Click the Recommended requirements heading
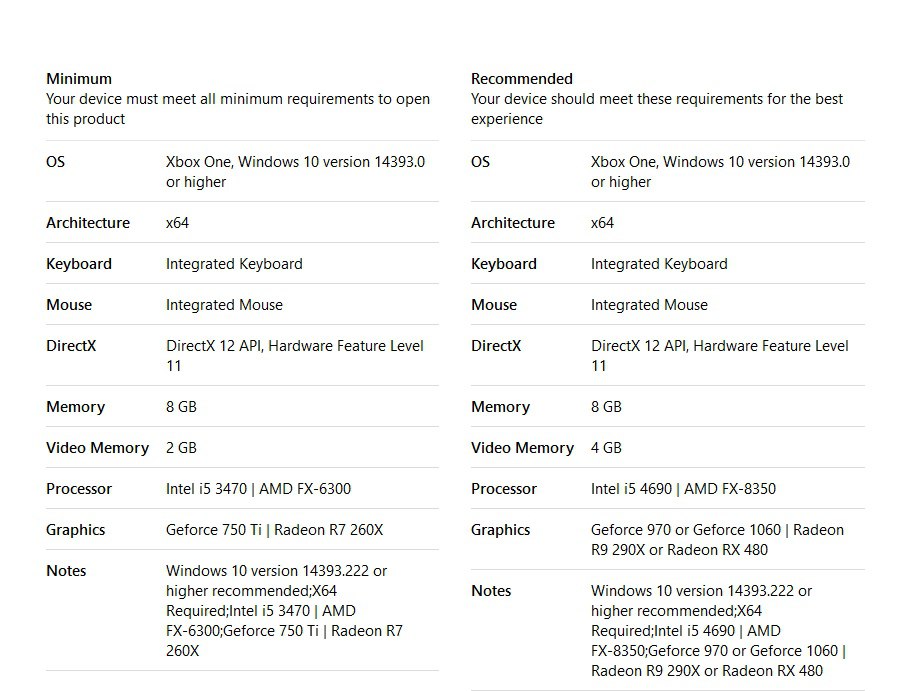The width and height of the screenshot is (910, 691). click(522, 78)
